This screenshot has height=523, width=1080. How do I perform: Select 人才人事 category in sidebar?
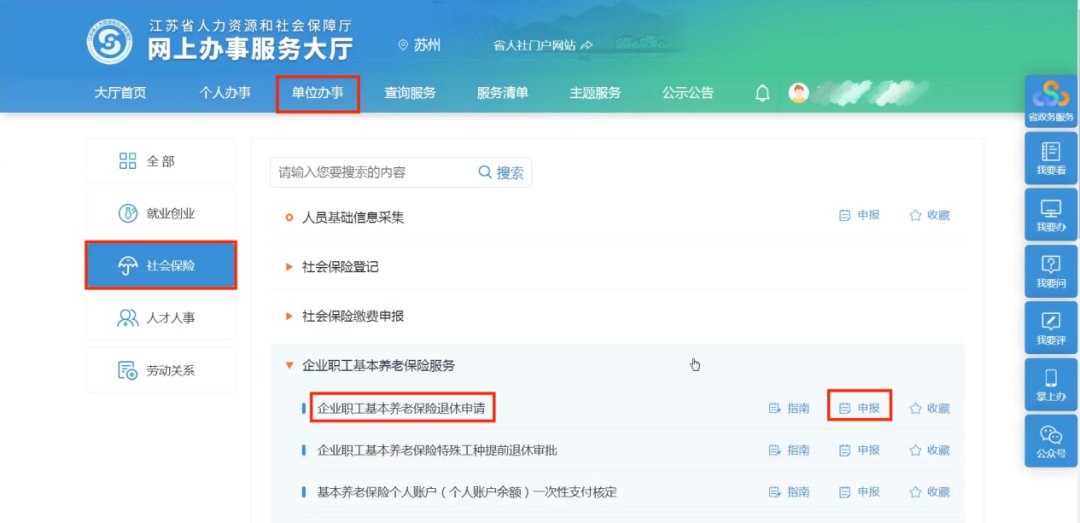160,318
